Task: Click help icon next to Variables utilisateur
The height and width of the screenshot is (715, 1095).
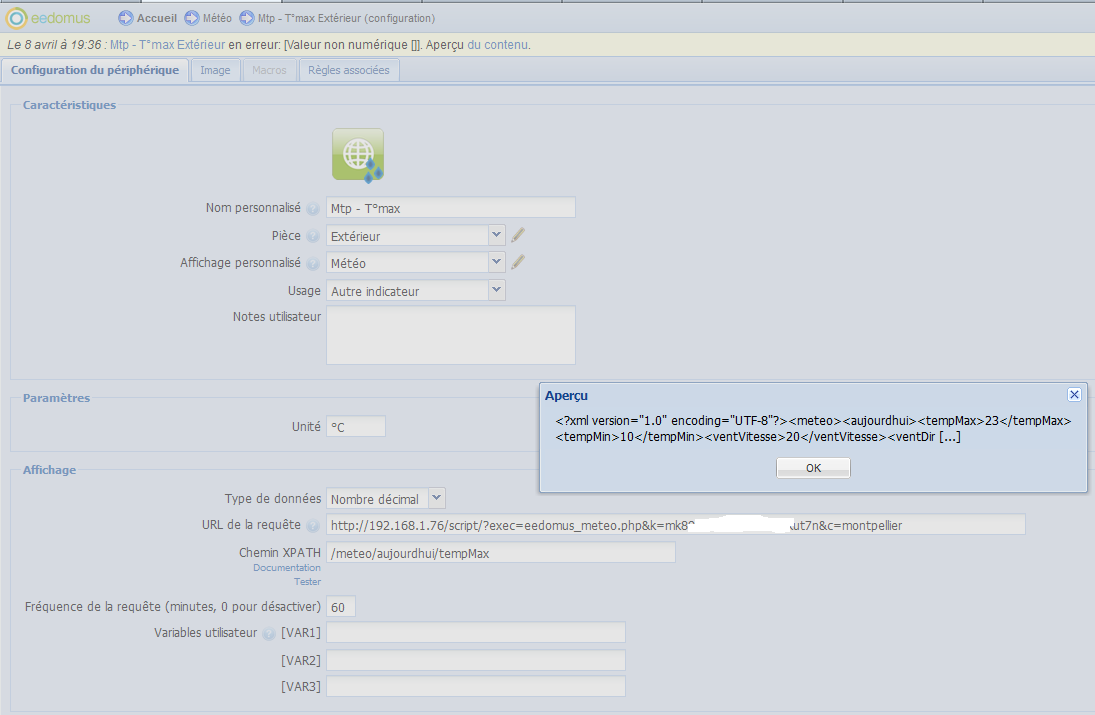Action: pyautogui.click(x=268, y=634)
